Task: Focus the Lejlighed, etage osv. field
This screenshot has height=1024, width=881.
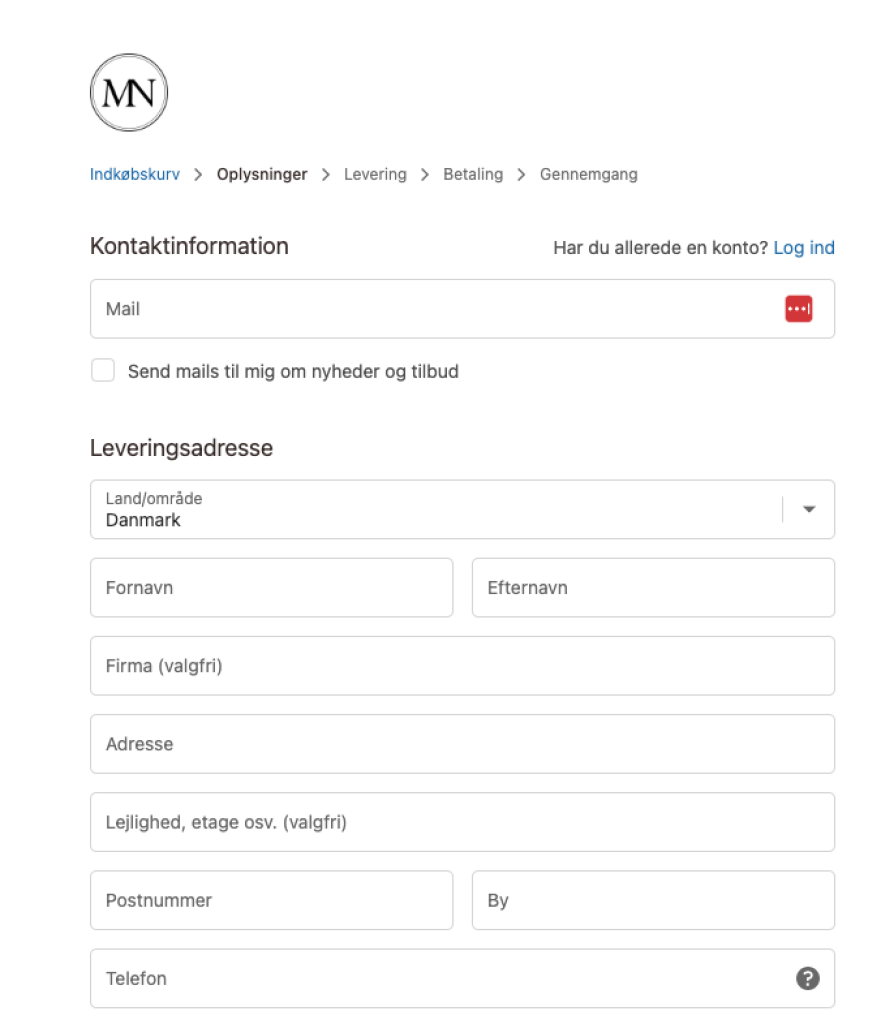Action: tap(462, 822)
